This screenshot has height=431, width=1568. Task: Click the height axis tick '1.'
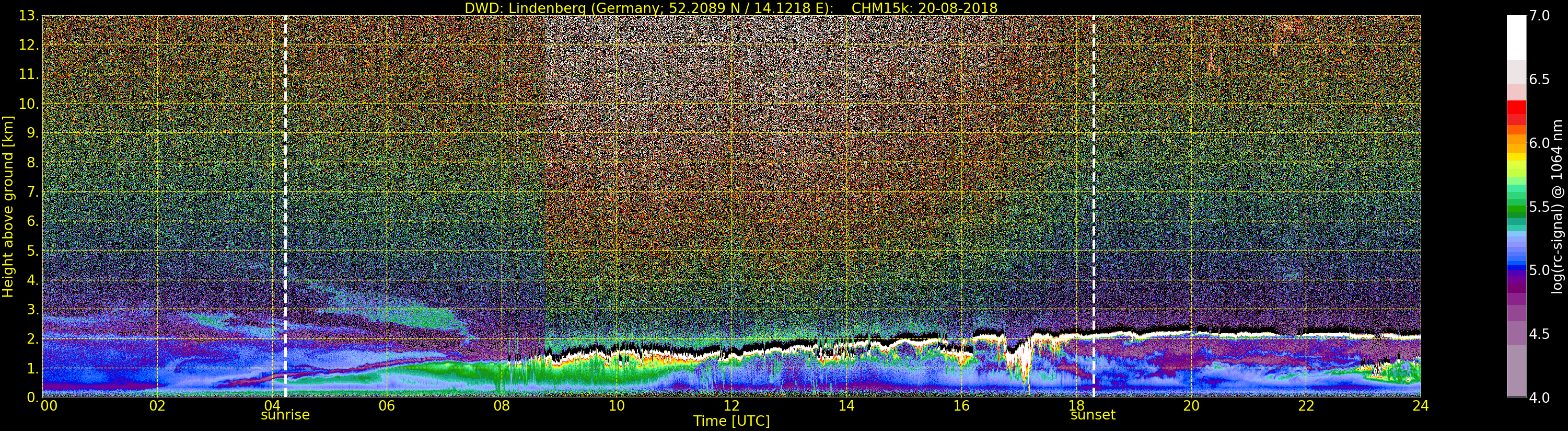33,368
